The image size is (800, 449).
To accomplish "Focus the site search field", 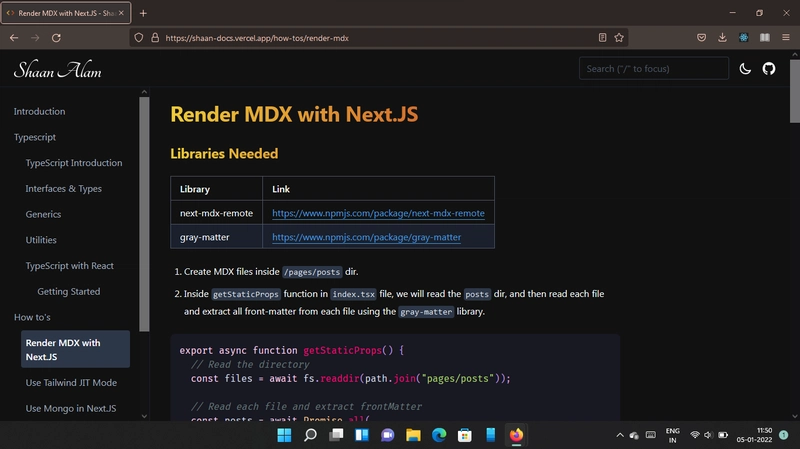I will (654, 68).
